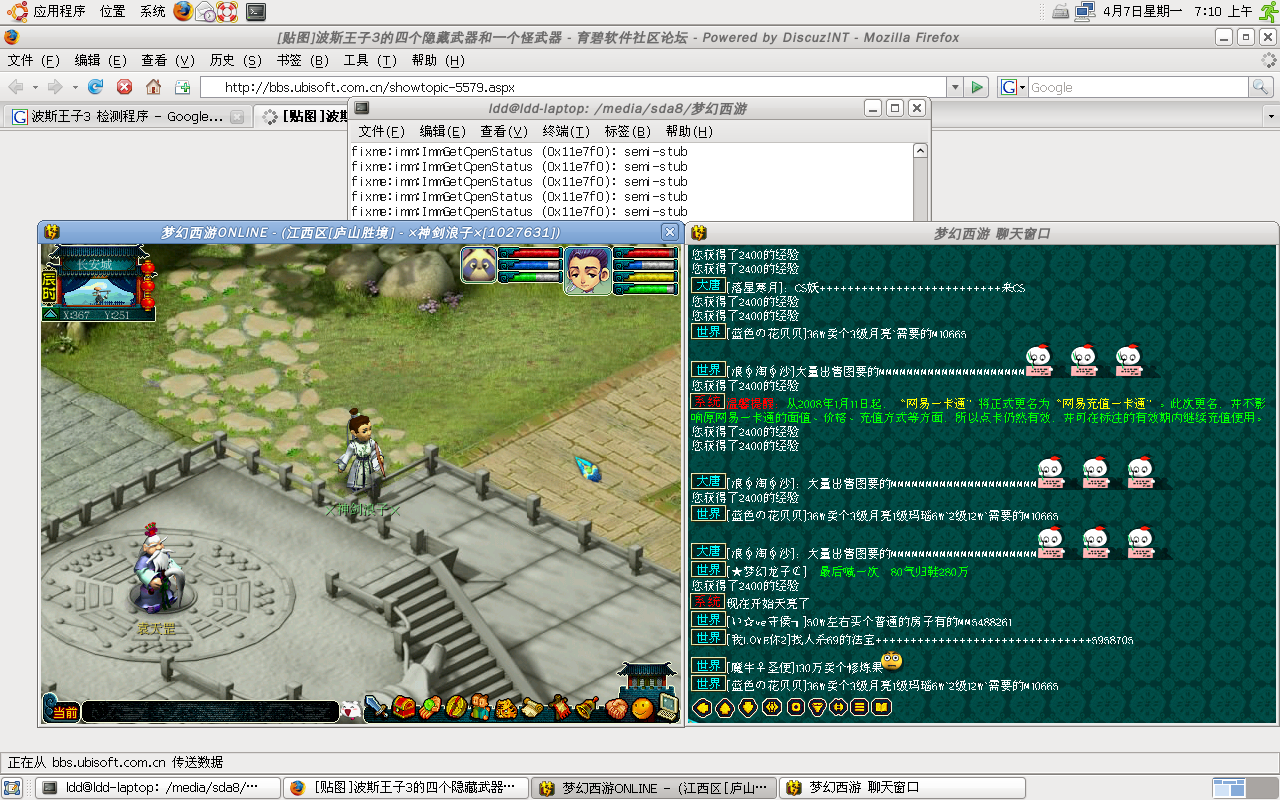Open the URL bar history dropdown
Image resolution: width=1280 pixels, height=800 pixels.
[954, 87]
